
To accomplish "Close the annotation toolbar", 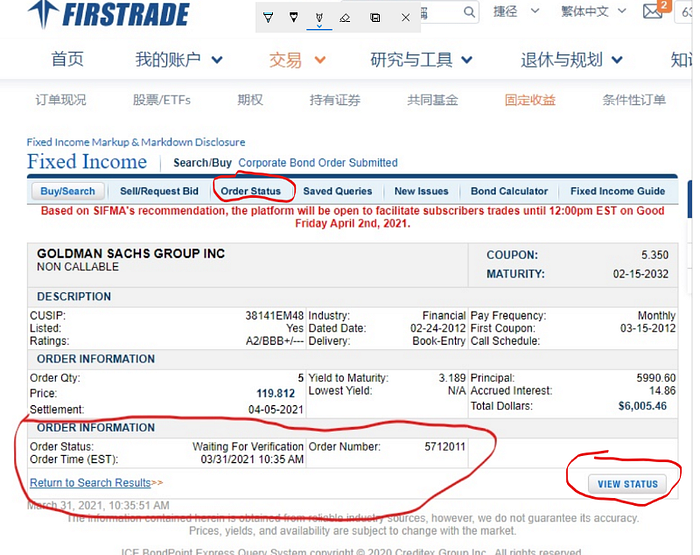I will tap(405, 18).
